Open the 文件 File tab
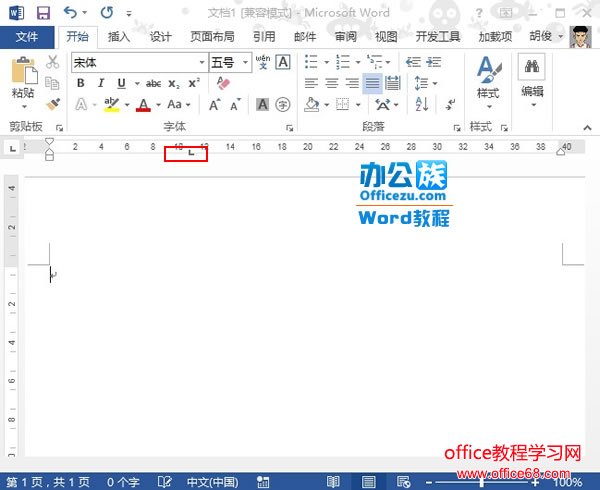 pyautogui.click(x=27, y=37)
